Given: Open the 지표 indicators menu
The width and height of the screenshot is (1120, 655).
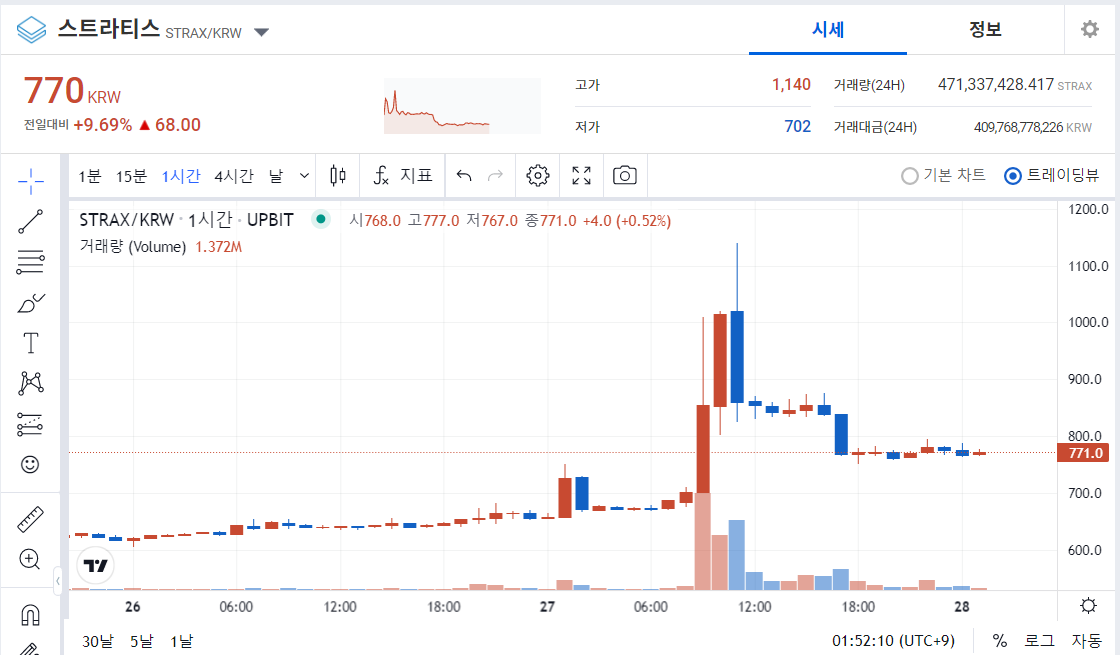Looking at the screenshot, I should coord(403,175).
